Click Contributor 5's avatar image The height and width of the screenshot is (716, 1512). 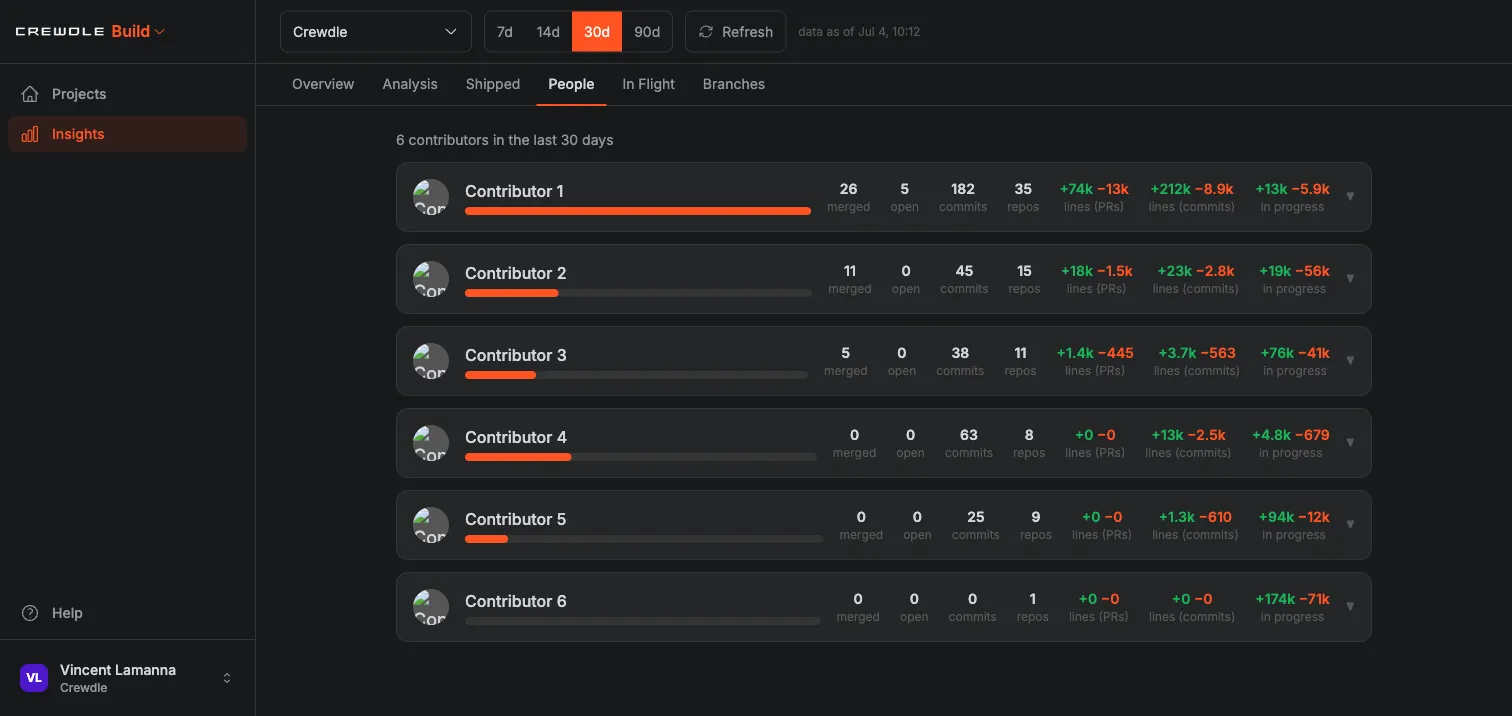pos(431,525)
